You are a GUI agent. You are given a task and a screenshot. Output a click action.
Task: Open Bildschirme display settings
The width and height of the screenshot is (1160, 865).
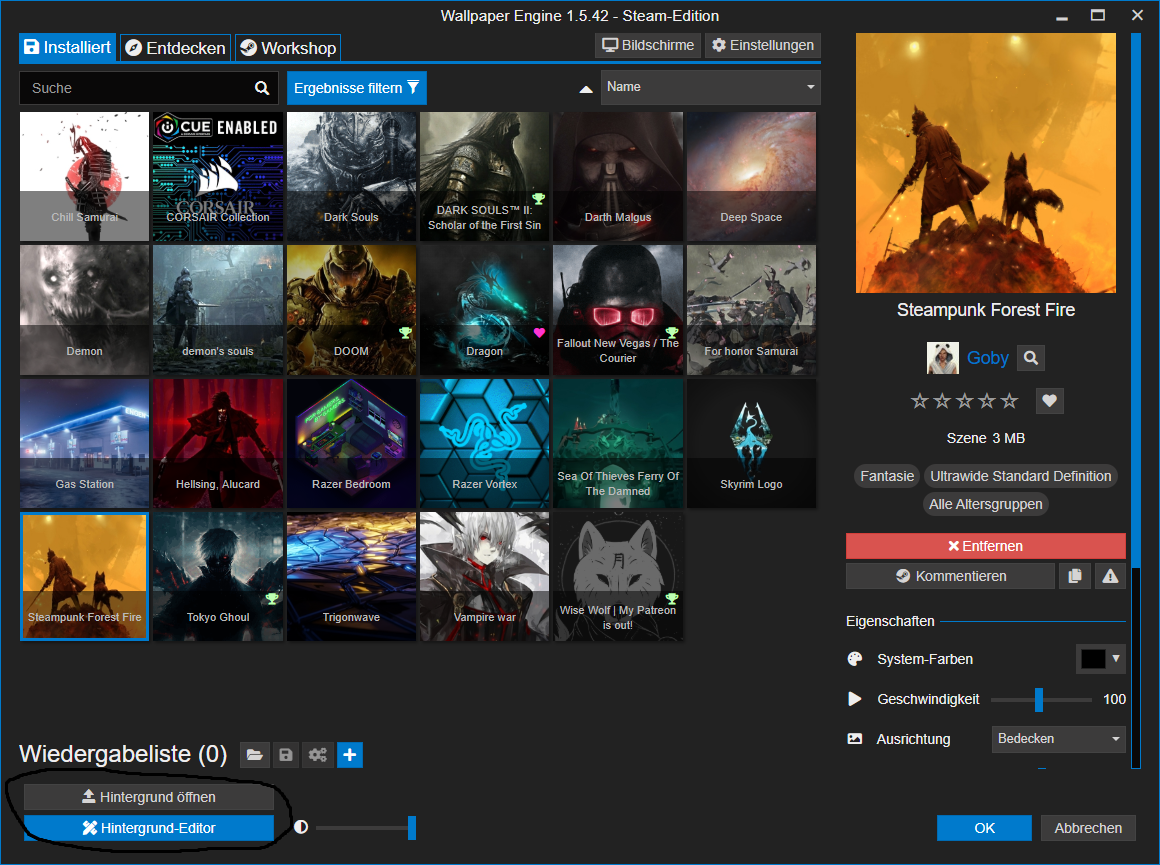(648, 45)
